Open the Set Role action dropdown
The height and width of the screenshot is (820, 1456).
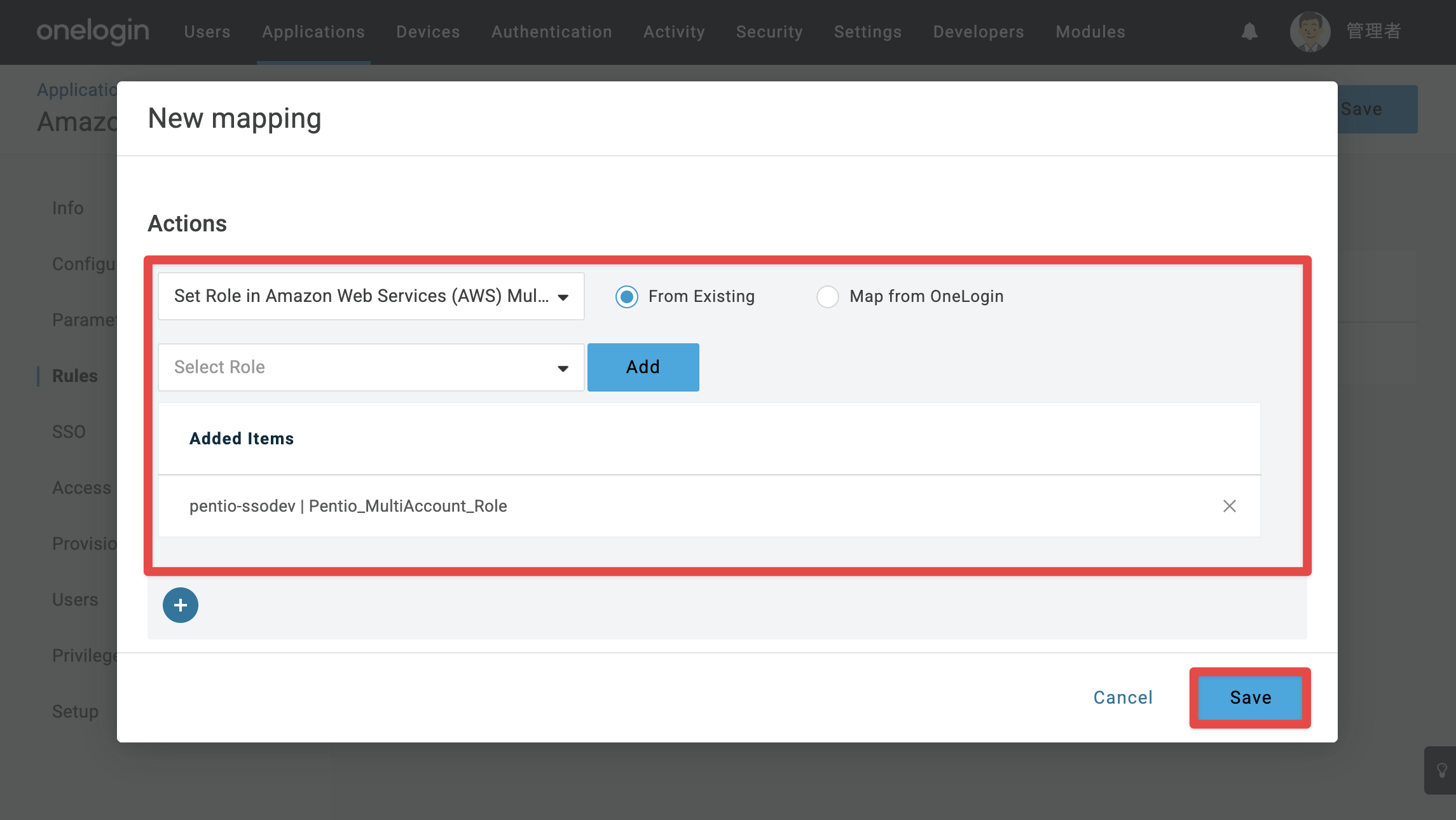pyautogui.click(x=371, y=296)
